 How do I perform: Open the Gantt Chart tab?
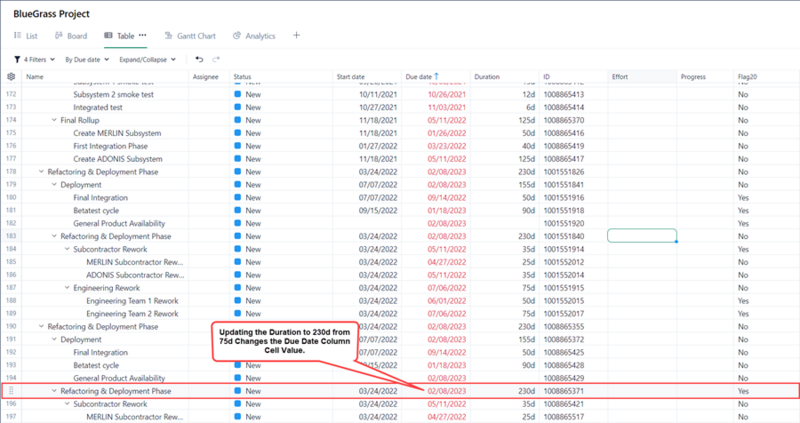tap(190, 36)
